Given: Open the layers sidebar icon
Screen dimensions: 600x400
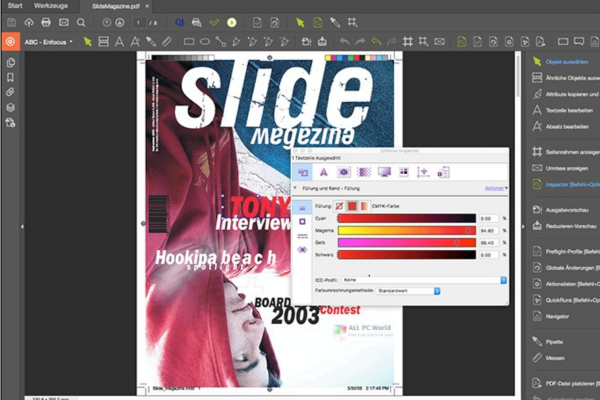Looking at the screenshot, I should tap(11, 108).
